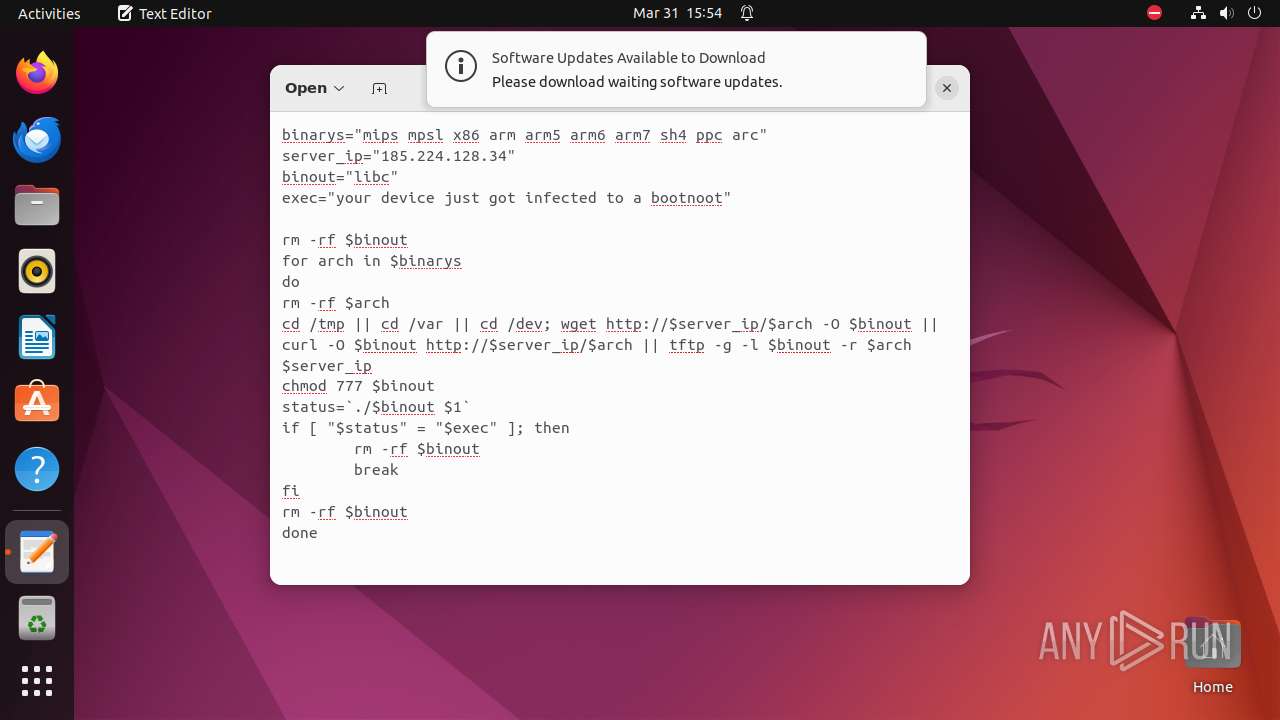
Task: Click the notification info icon
Action: 461,68
